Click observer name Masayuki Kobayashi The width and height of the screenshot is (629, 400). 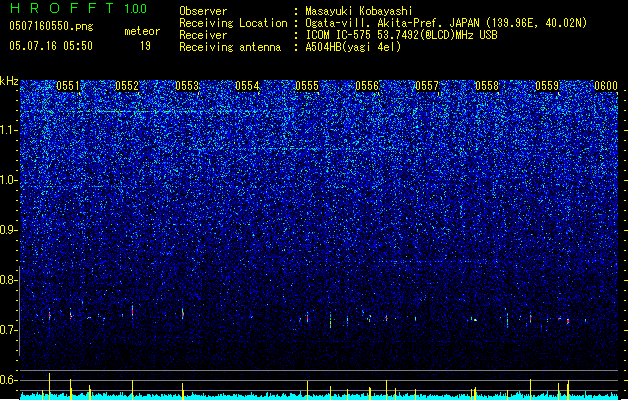(x=359, y=11)
